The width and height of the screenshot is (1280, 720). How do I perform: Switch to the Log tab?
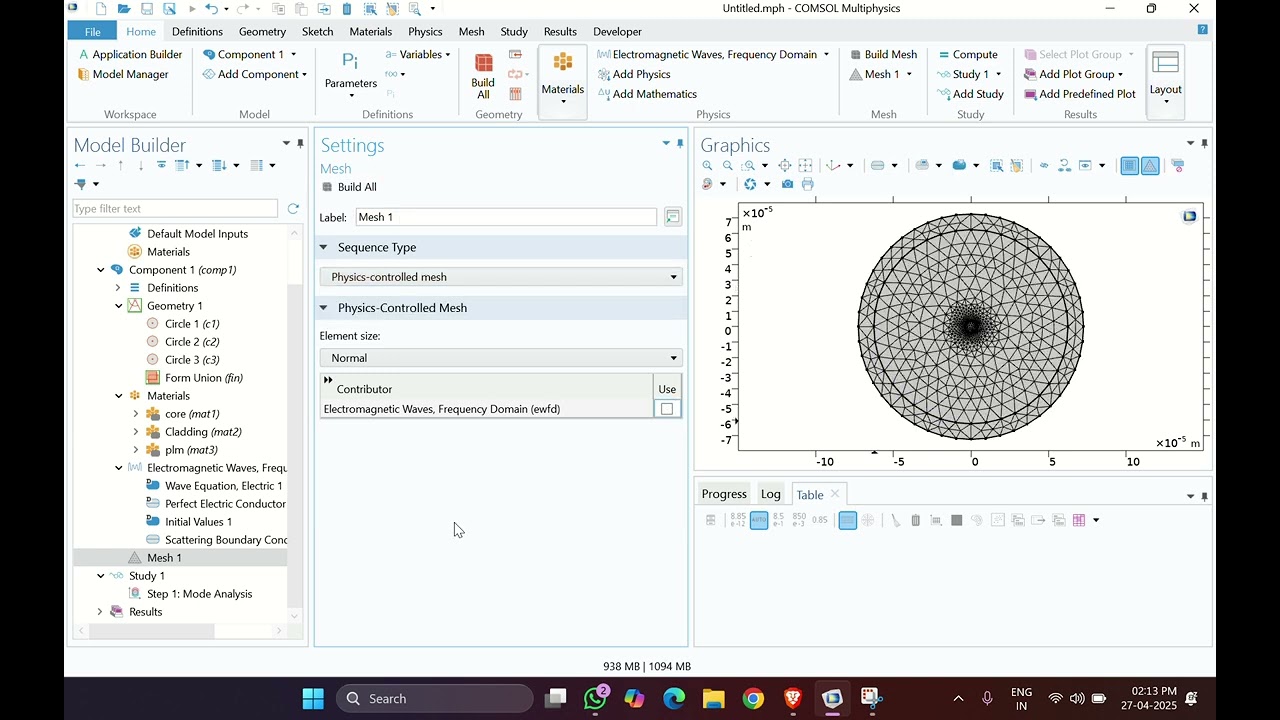click(770, 494)
